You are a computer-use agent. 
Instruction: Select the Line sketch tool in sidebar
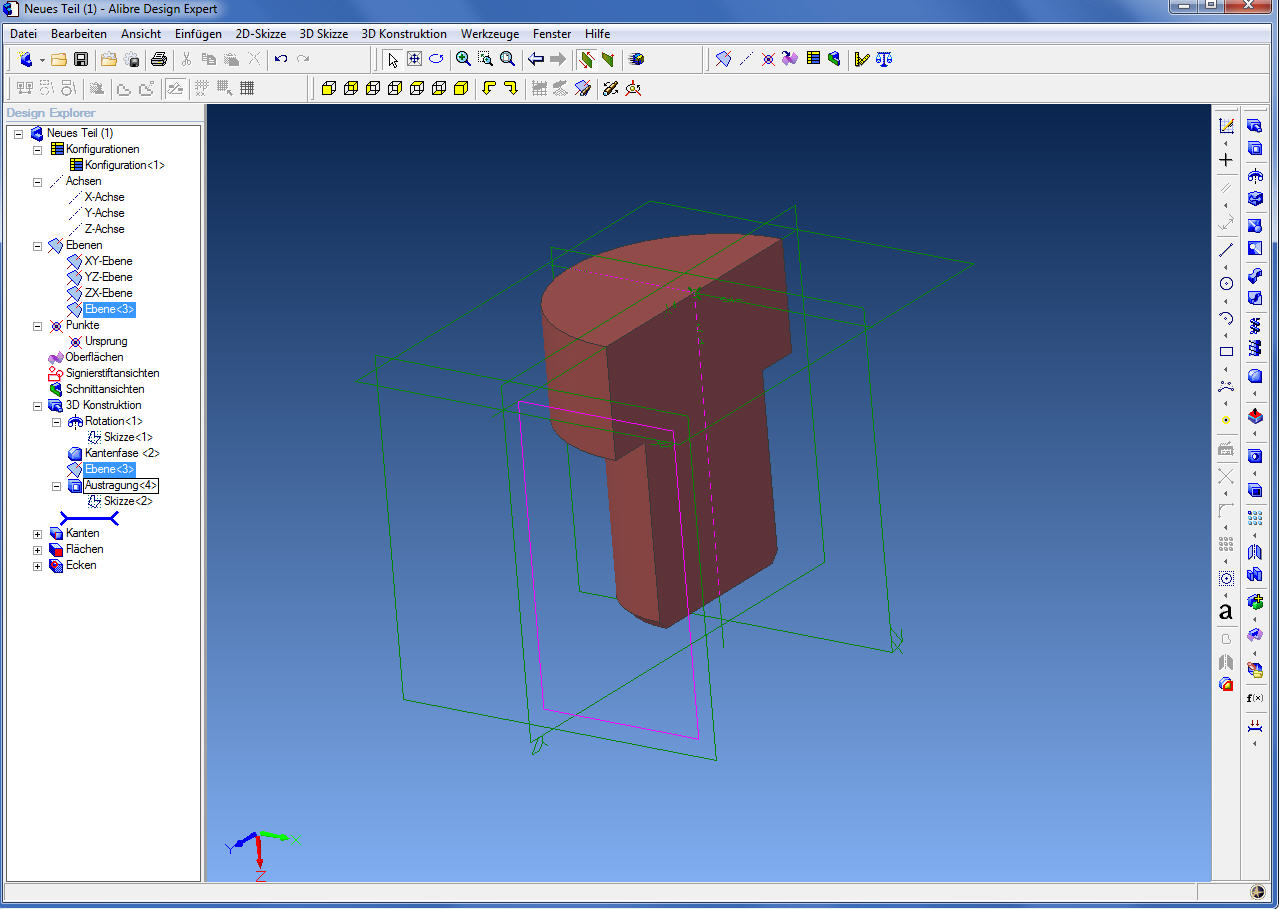coord(1226,249)
